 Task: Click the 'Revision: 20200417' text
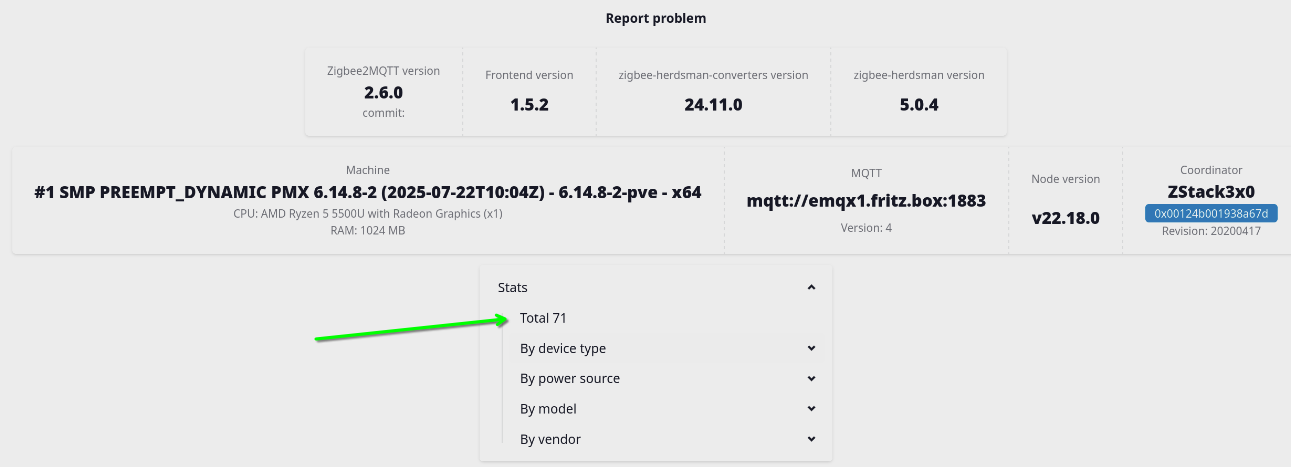1211,231
